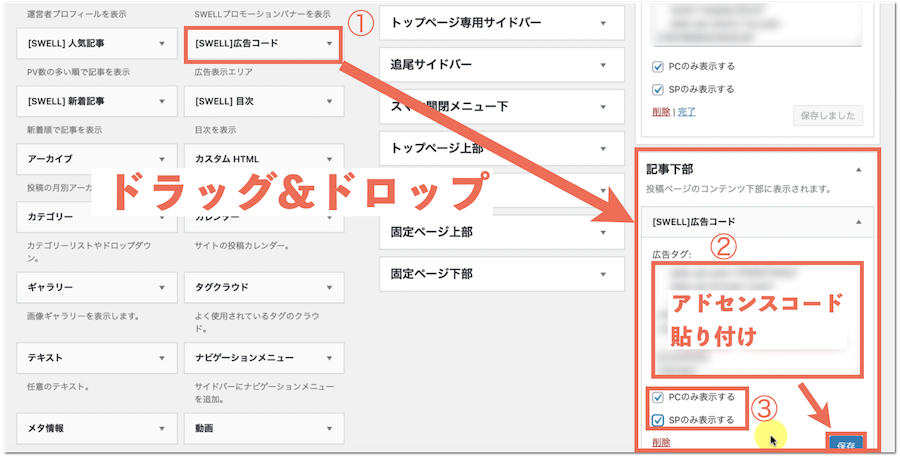Toggle PCのみ表示する checkbox in the upper widget
The height and width of the screenshot is (457, 900).
(x=657, y=67)
